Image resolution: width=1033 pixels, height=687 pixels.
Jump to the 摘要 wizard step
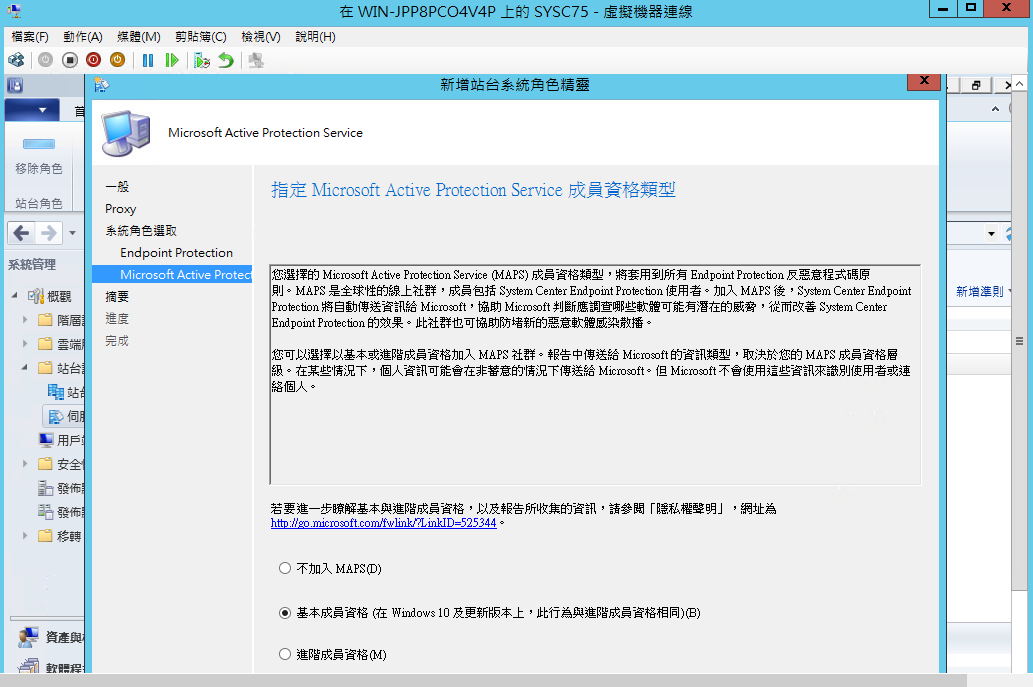[117, 296]
